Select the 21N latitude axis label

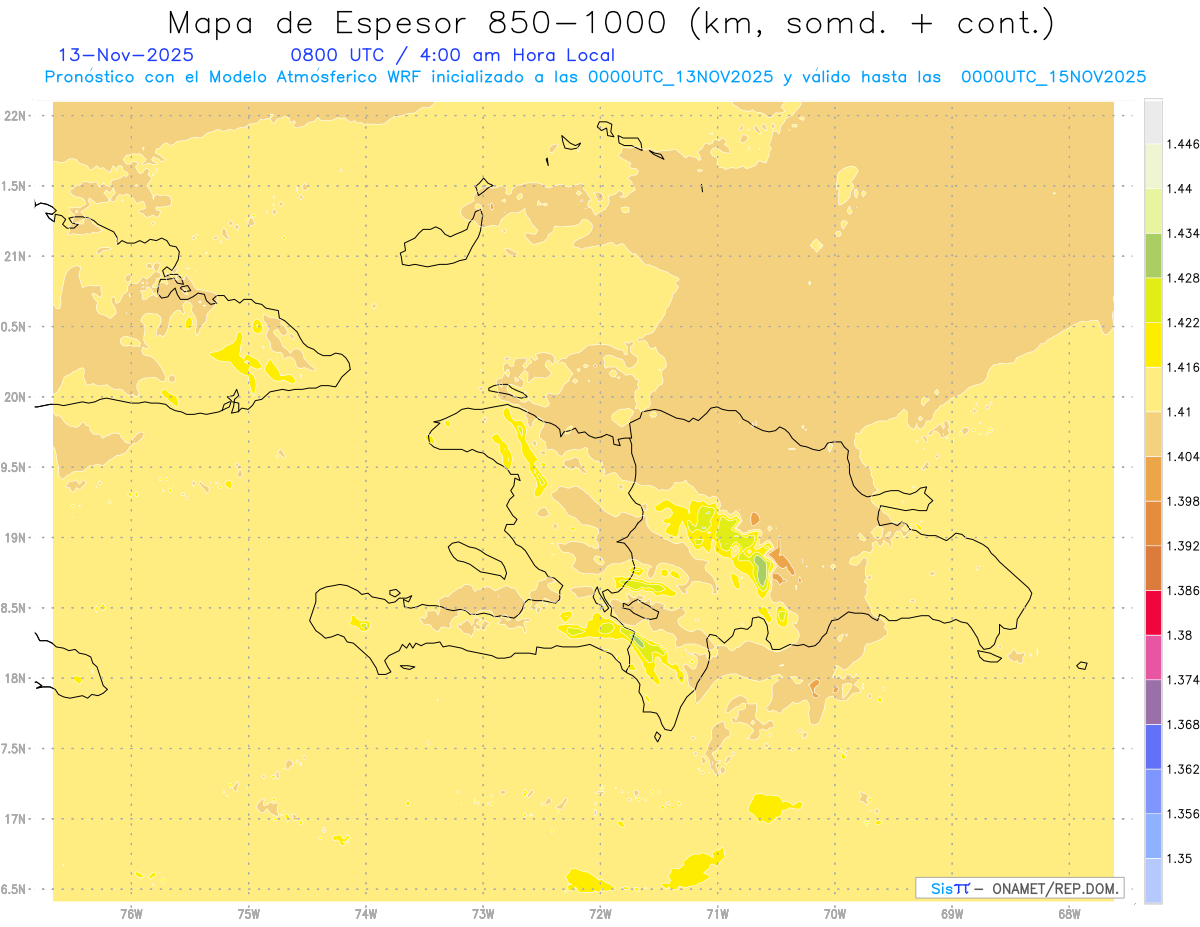17,257
